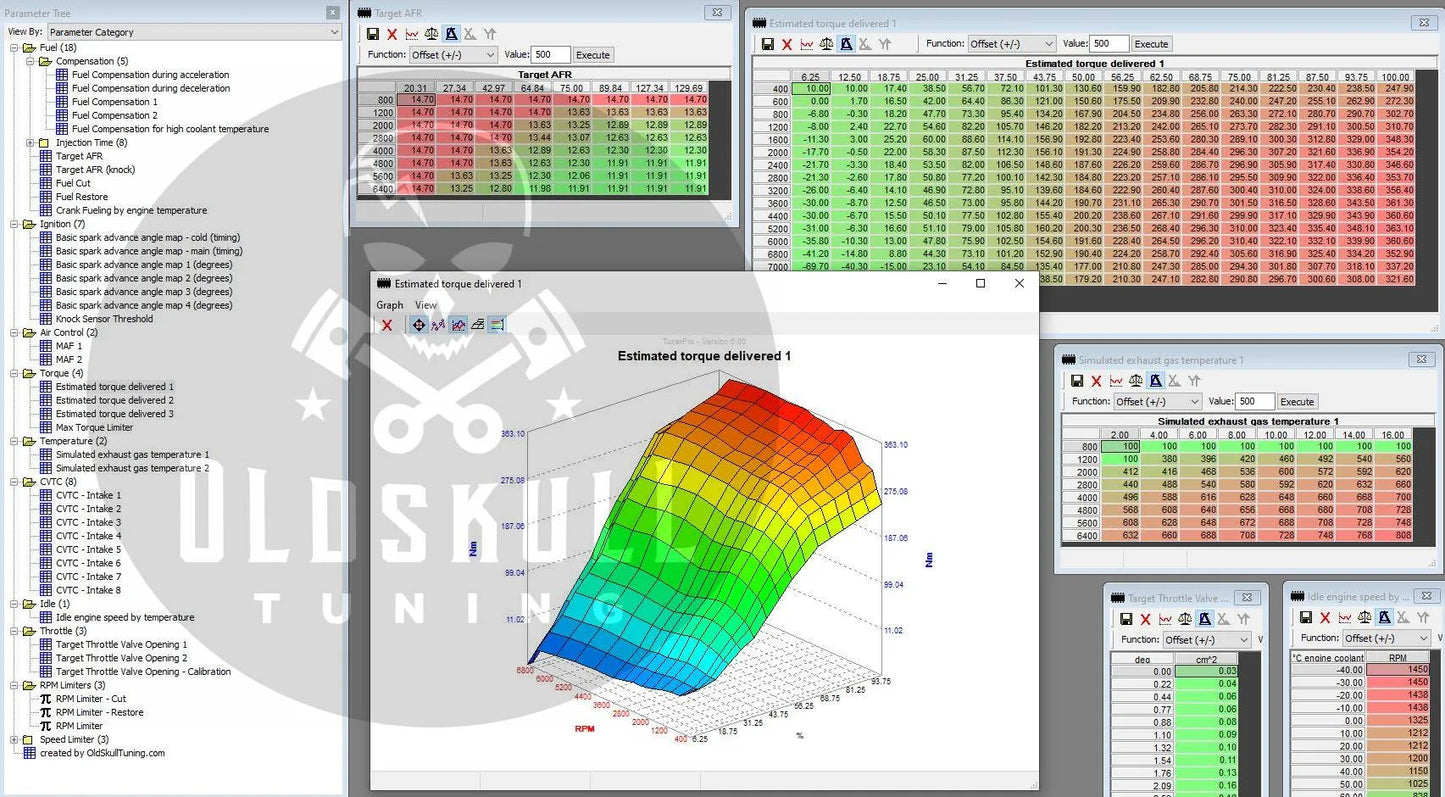The image size is (1445, 797).
Task: Click the surface mesh icon in graph toolbar
Action: [477, 325]
